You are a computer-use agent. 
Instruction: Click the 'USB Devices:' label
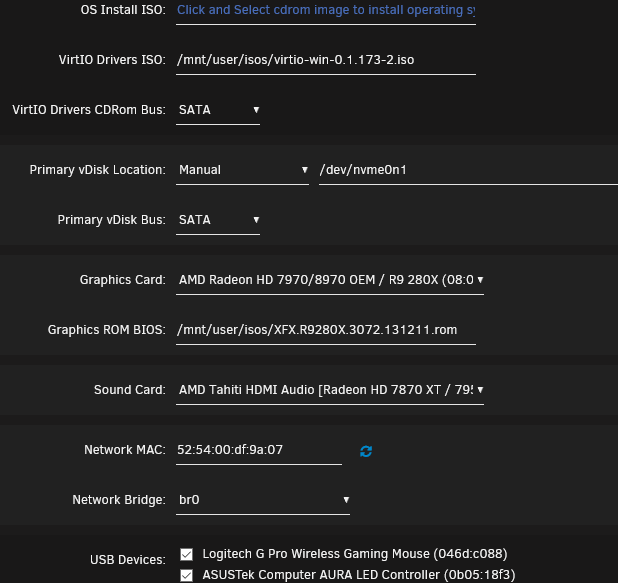[128, 560]
